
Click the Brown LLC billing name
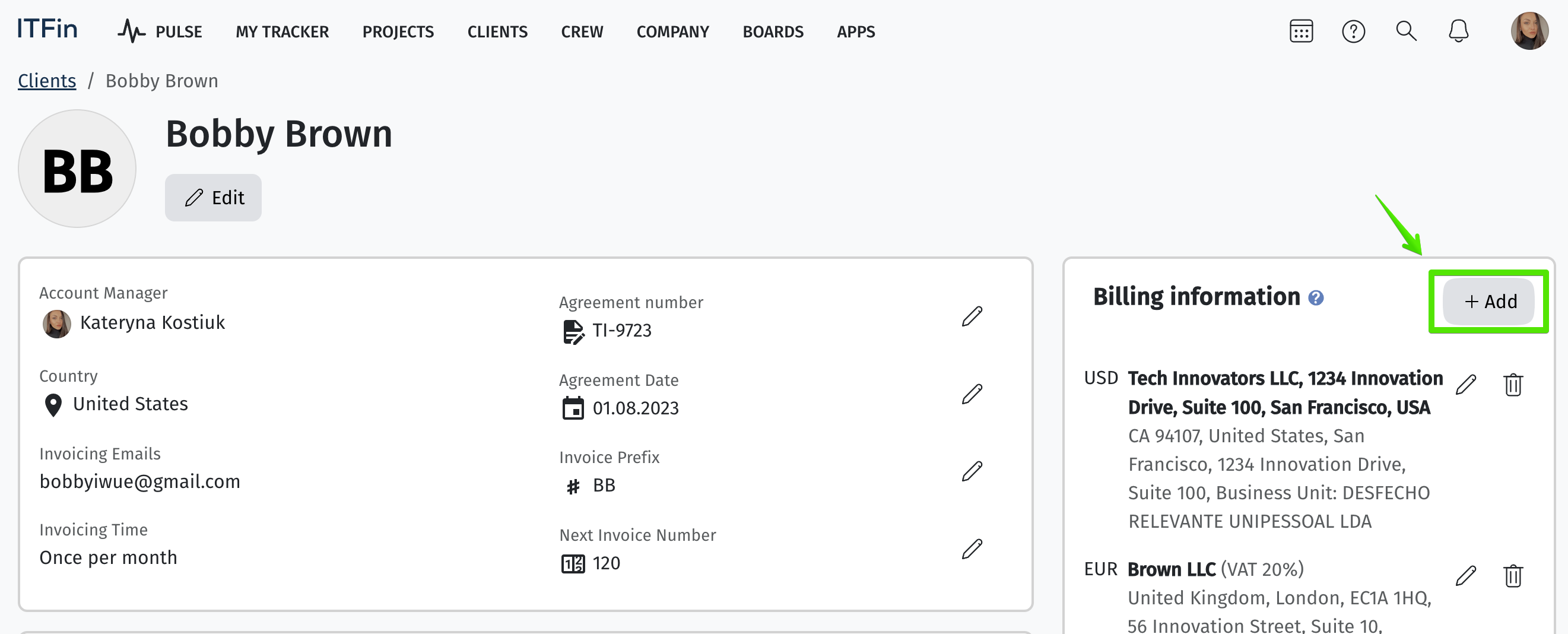tap(1171, 569)
